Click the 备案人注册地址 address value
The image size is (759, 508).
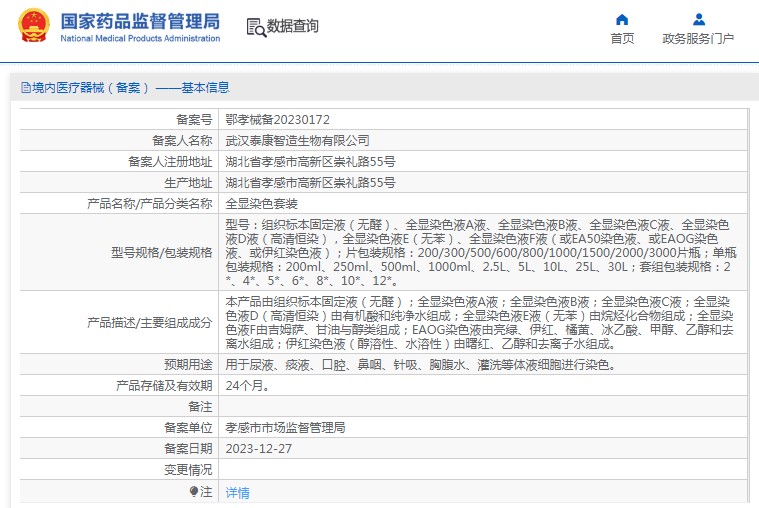[x=310, y=162]
